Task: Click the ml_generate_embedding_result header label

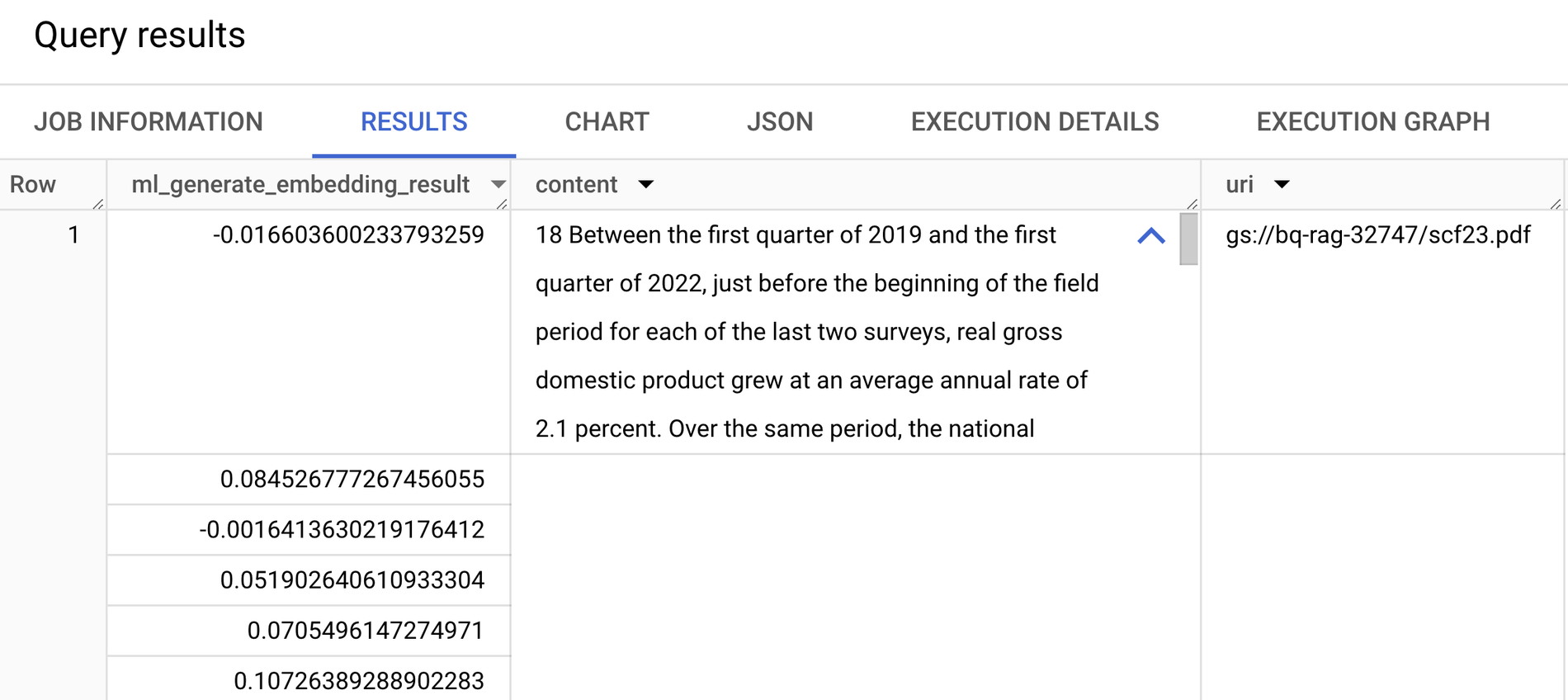Action: 300,184
